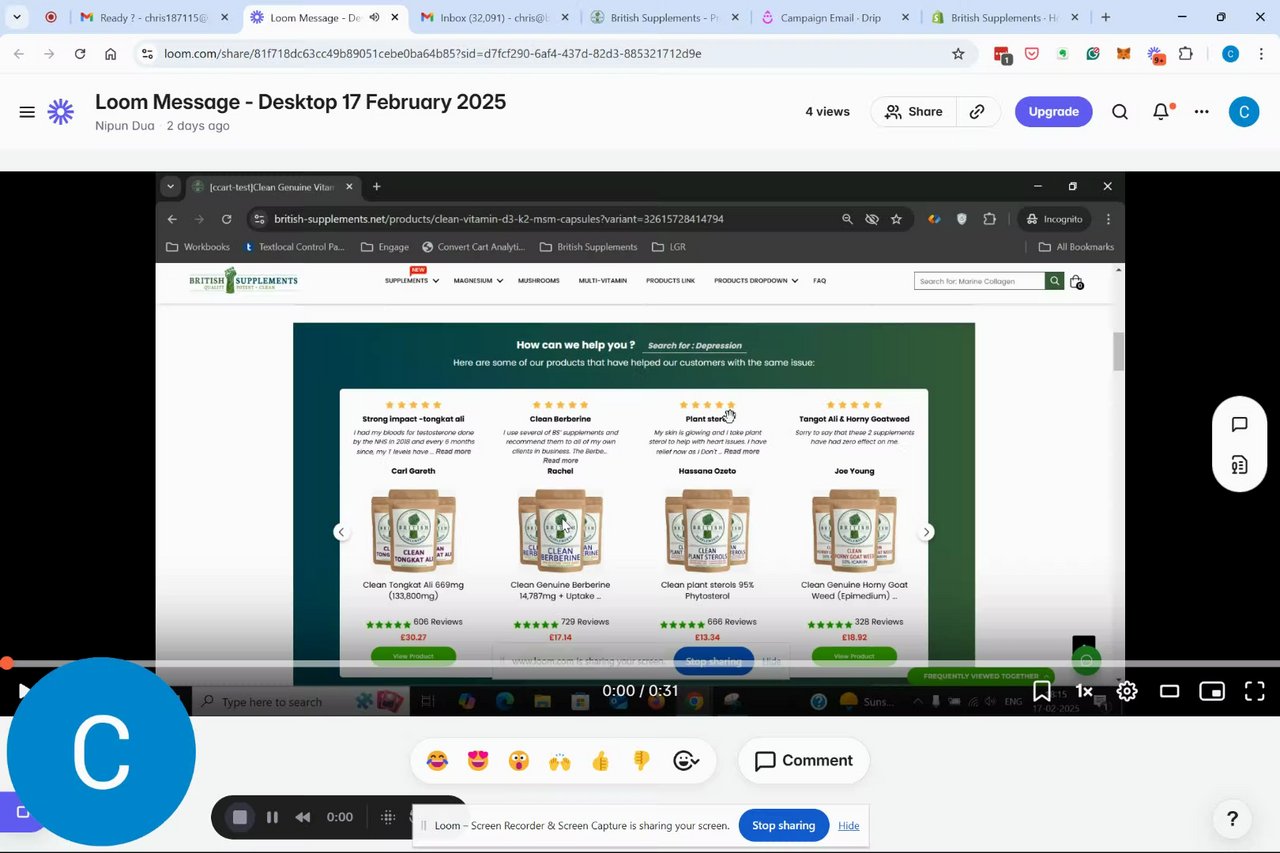Enable picture-in-picture mode

1212,691
